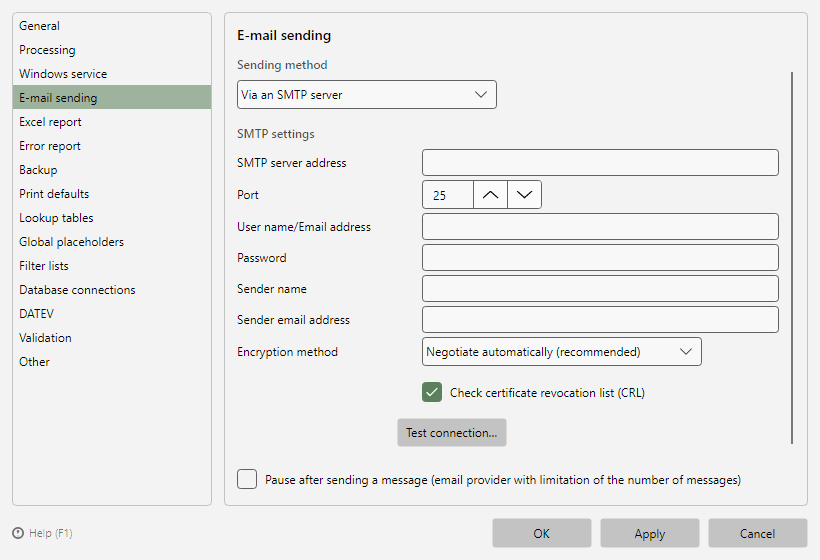Select the E-mail sending category
The image size is (820, 560).
112,98
